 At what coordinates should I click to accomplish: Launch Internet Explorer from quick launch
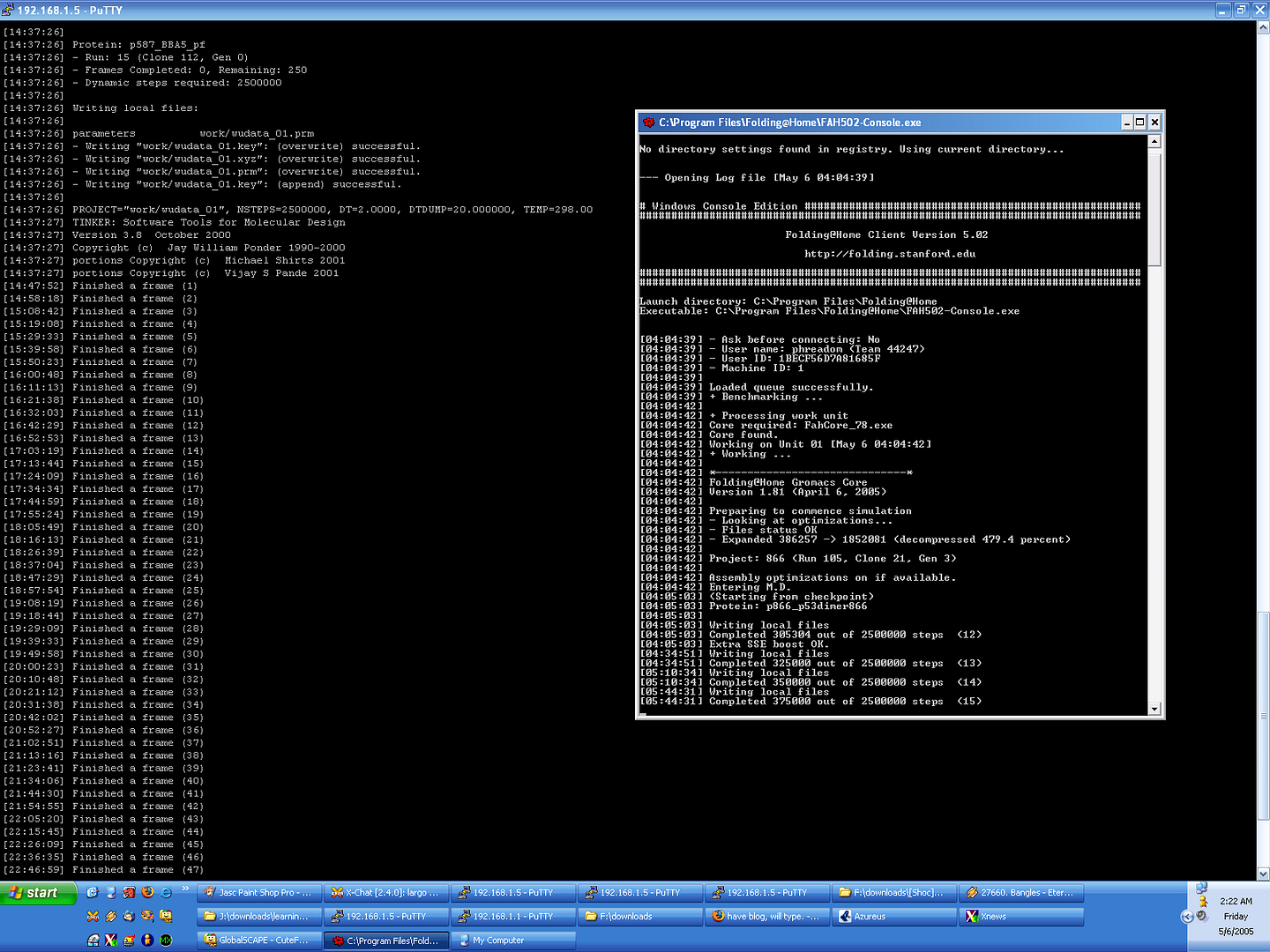point(166,892)
